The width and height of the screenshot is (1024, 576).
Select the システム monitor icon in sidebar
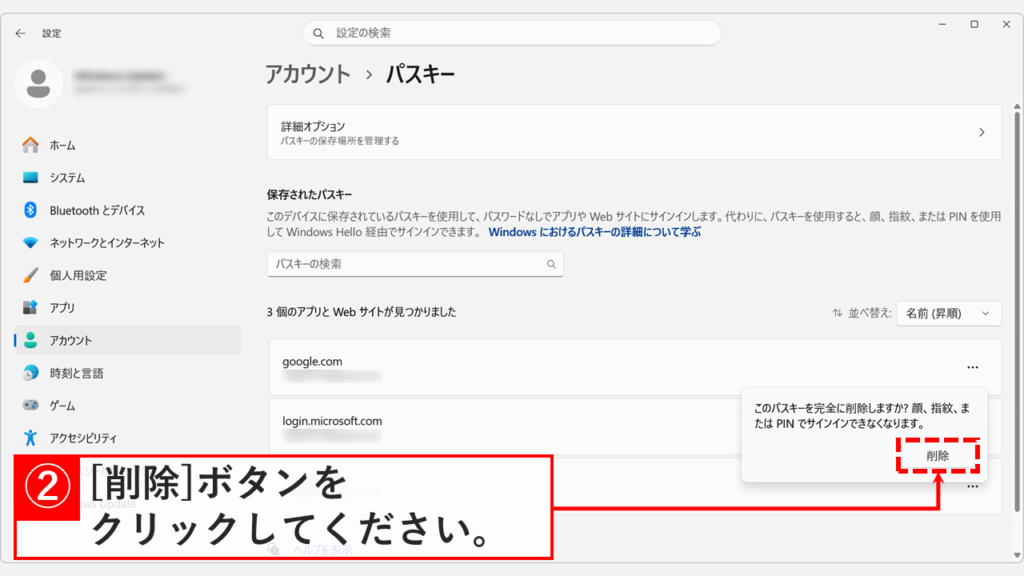pos(32,176)
